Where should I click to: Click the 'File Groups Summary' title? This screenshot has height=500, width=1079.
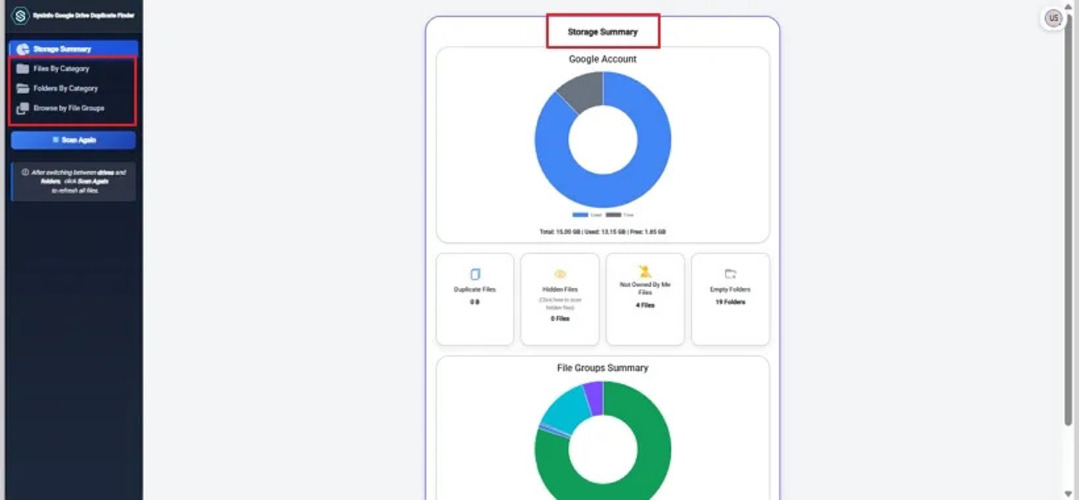[603, 368]
